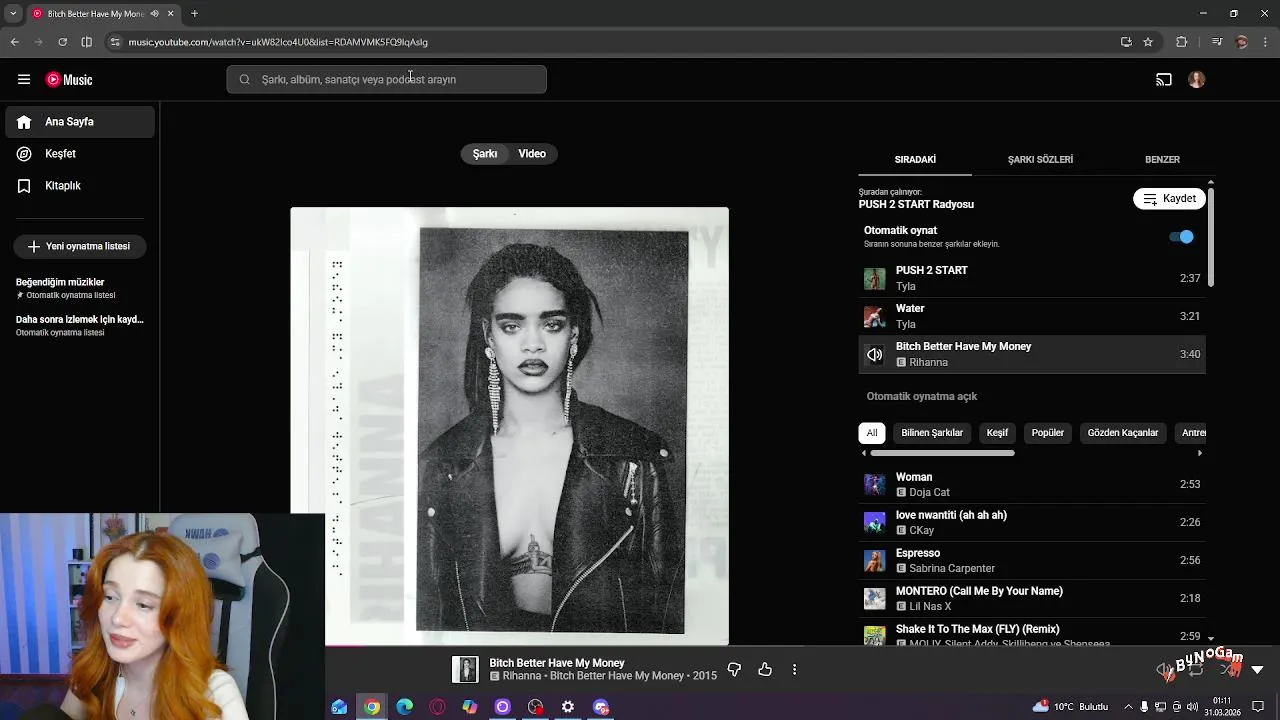Toggle the Otomatik oynat switch

coord(1181,237)
